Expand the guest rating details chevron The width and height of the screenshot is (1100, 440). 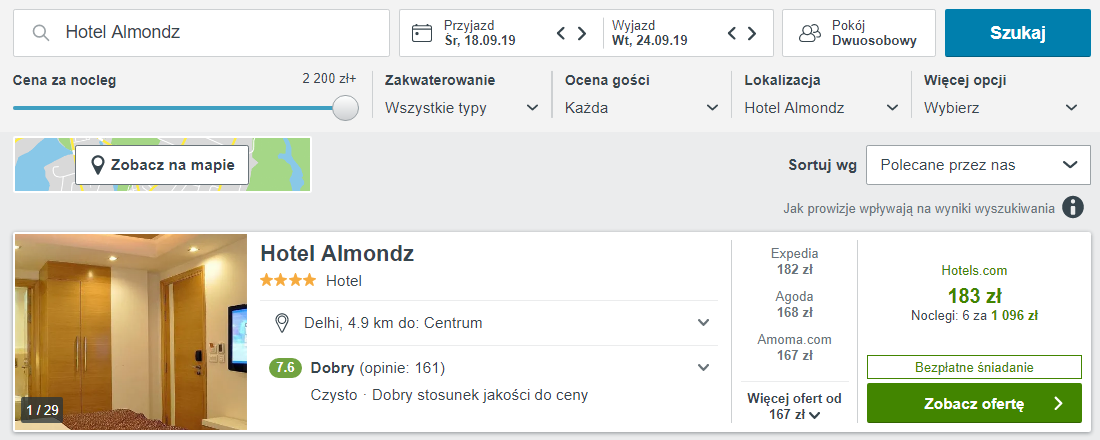[702, 367]
